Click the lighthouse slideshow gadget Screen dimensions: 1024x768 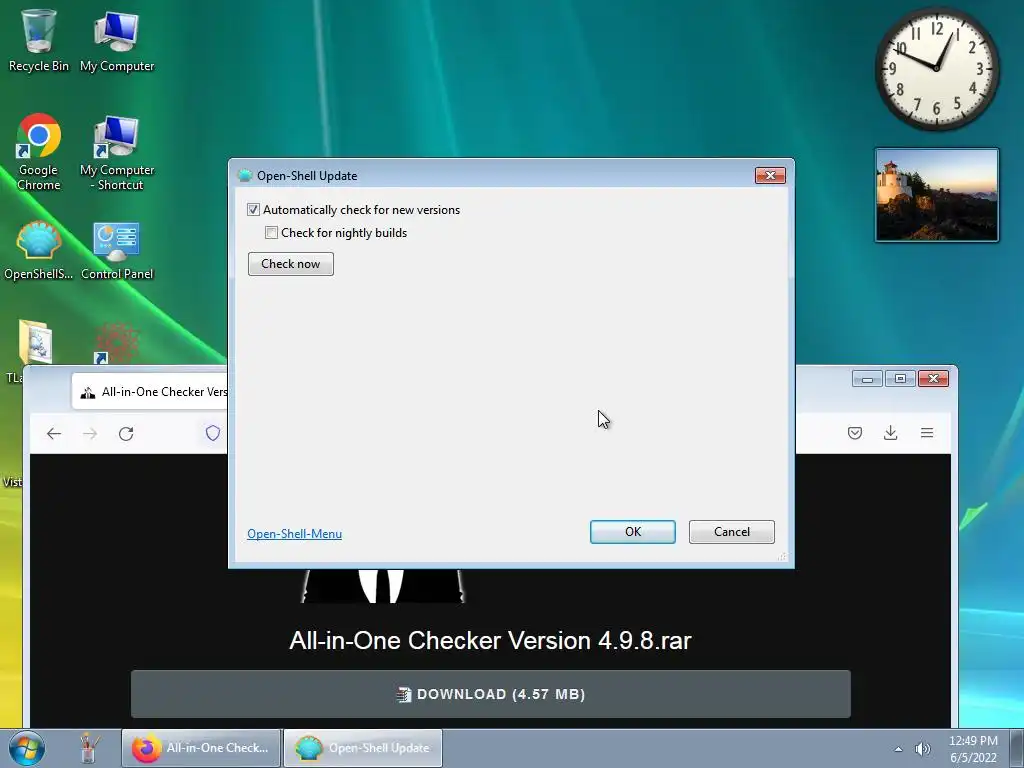point(936,195)
